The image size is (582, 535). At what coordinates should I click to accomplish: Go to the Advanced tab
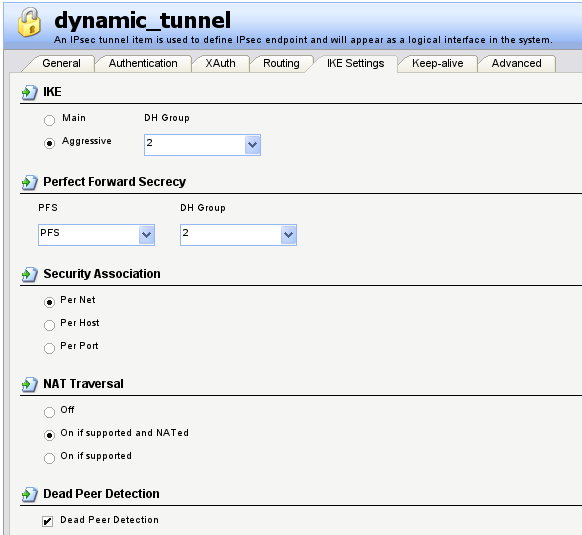pyautogui.click(x=516, y=63)
